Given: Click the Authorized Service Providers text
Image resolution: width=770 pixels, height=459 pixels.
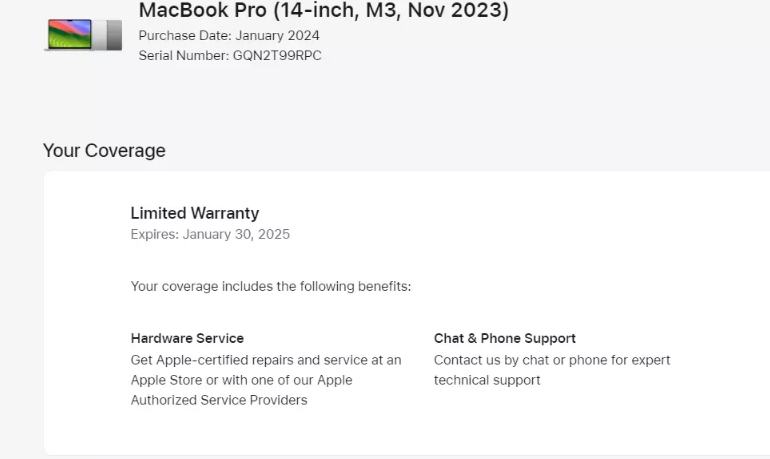Looking at the screenshot, I should click(x=218, y=400).
